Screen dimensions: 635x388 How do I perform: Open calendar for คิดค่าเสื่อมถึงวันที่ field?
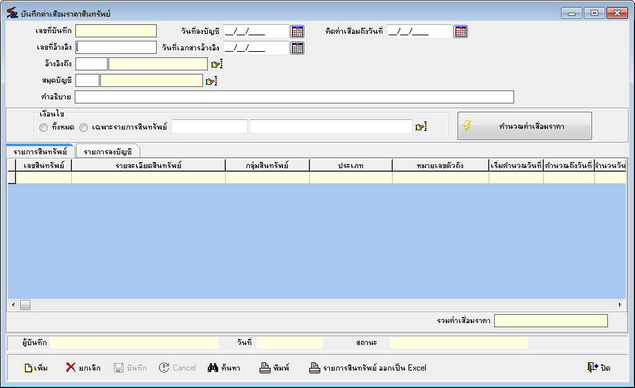coord(460,31)
